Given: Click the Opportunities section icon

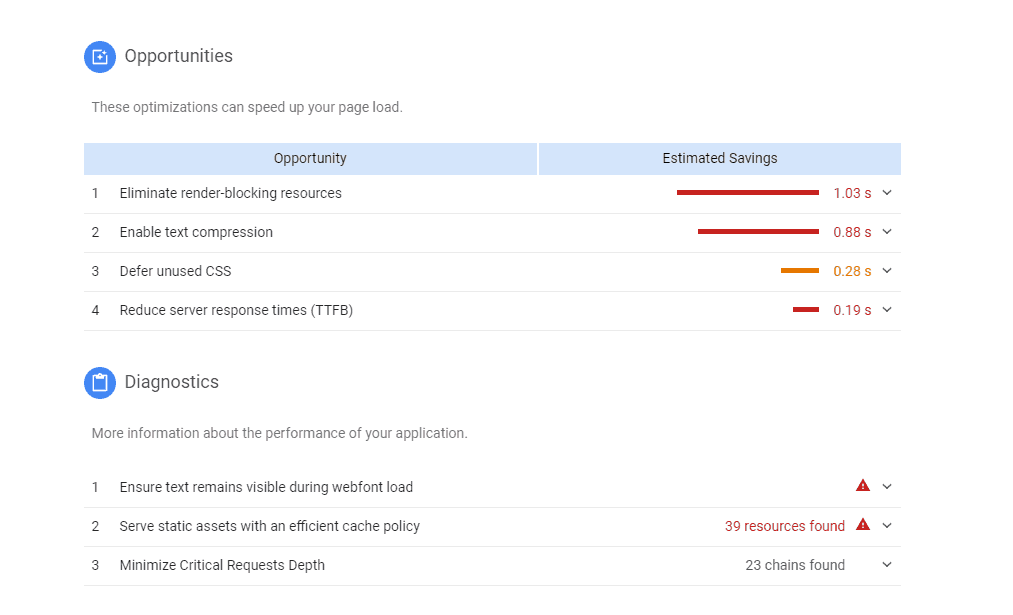Looking at the screenshot, I should click(100, 57).
